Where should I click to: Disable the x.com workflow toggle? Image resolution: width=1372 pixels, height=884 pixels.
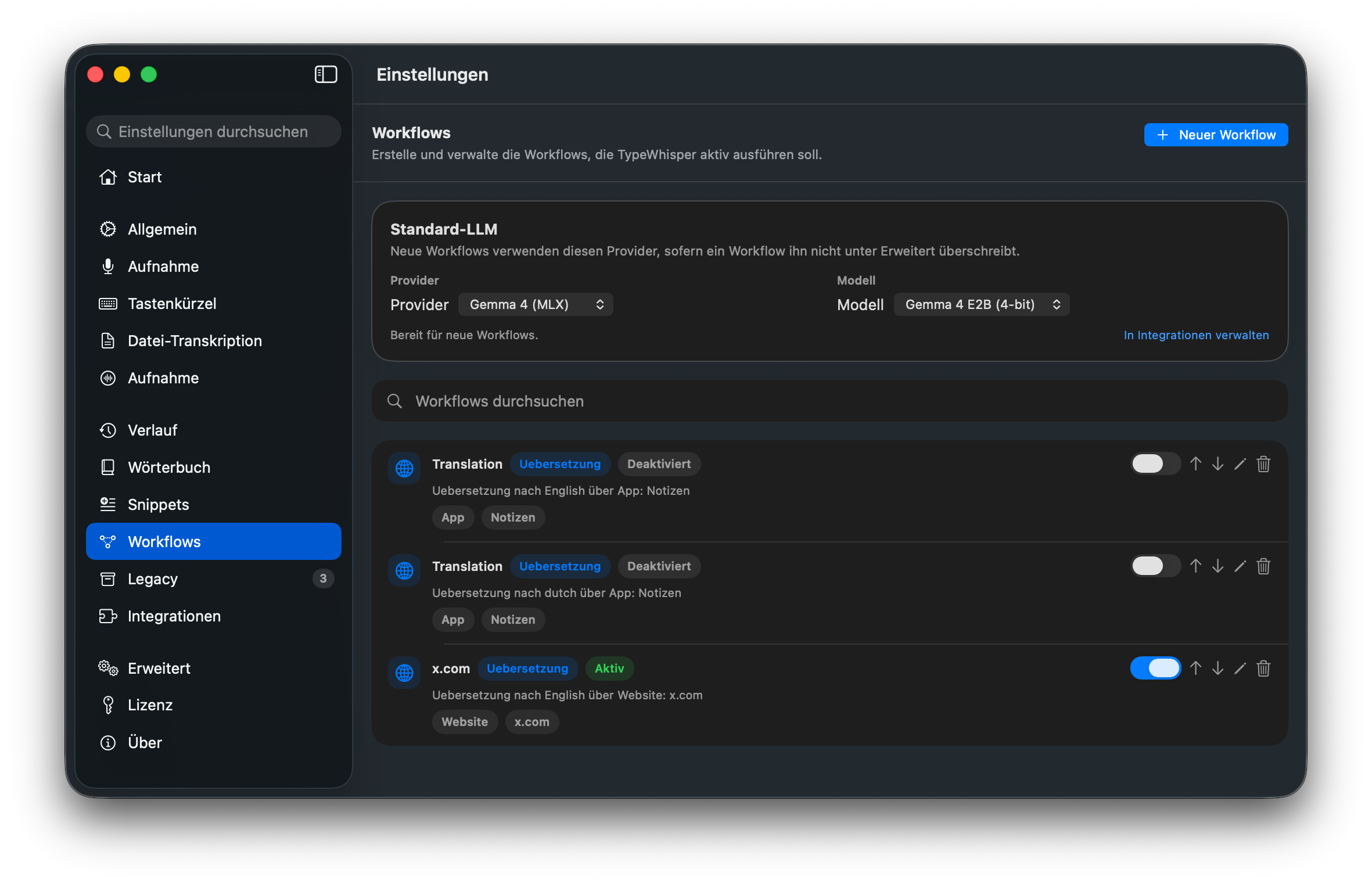coord(1155,669)
